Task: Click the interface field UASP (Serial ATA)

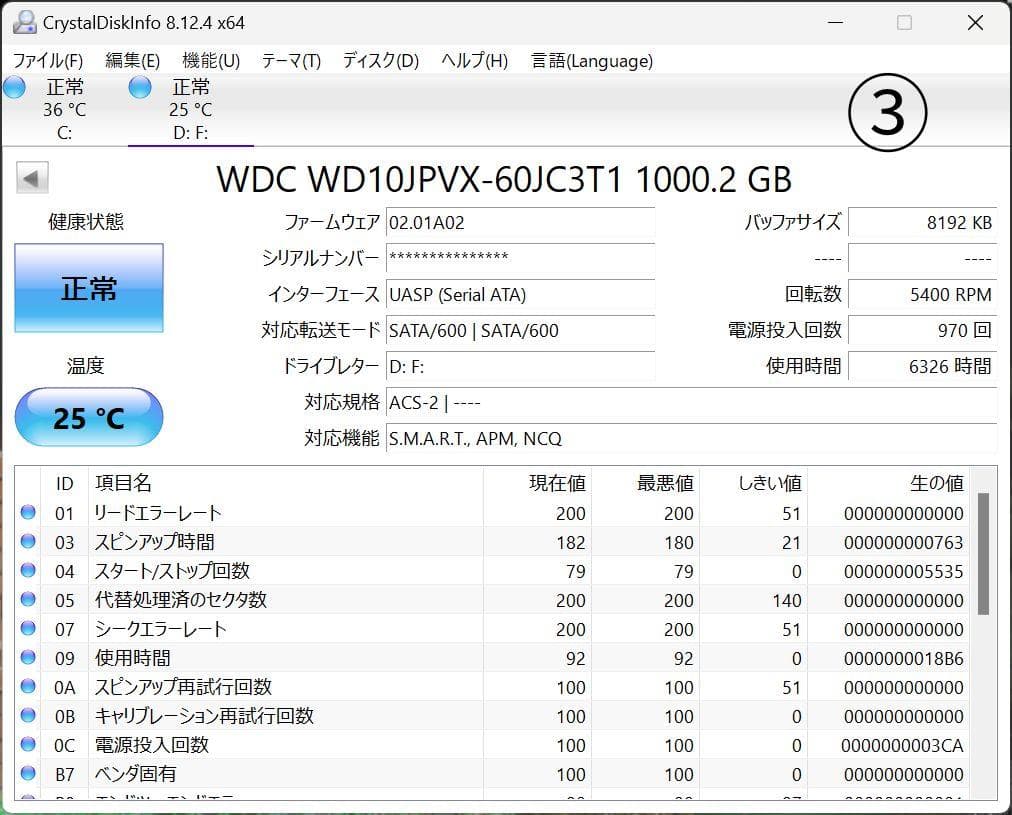Action: click(x=520, y=294)
